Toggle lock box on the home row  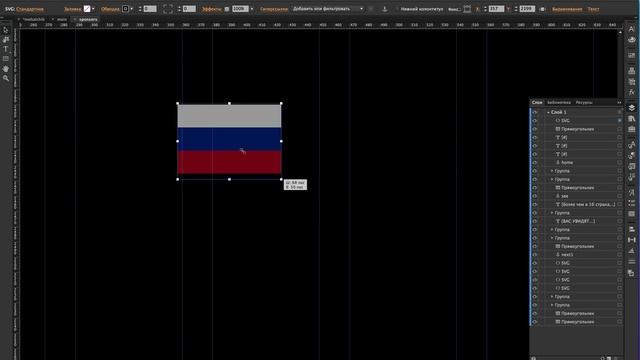pyautogui.click(x=620, y=162)
